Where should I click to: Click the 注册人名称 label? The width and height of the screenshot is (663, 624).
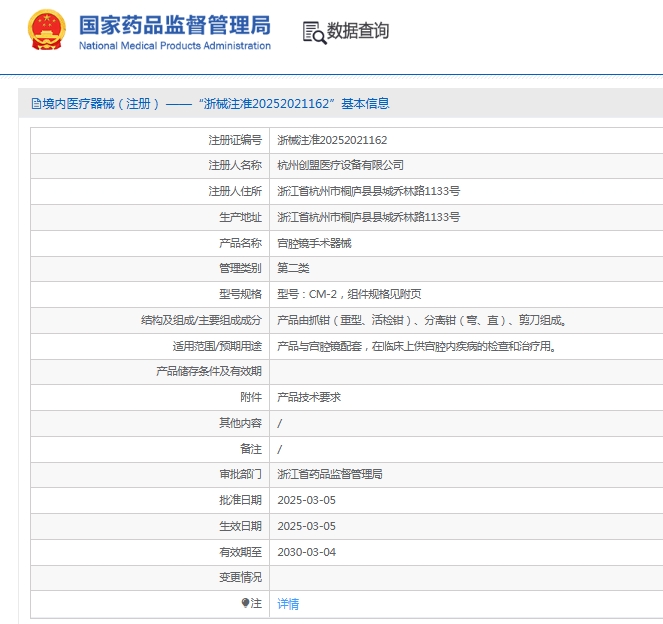point(235,165)
